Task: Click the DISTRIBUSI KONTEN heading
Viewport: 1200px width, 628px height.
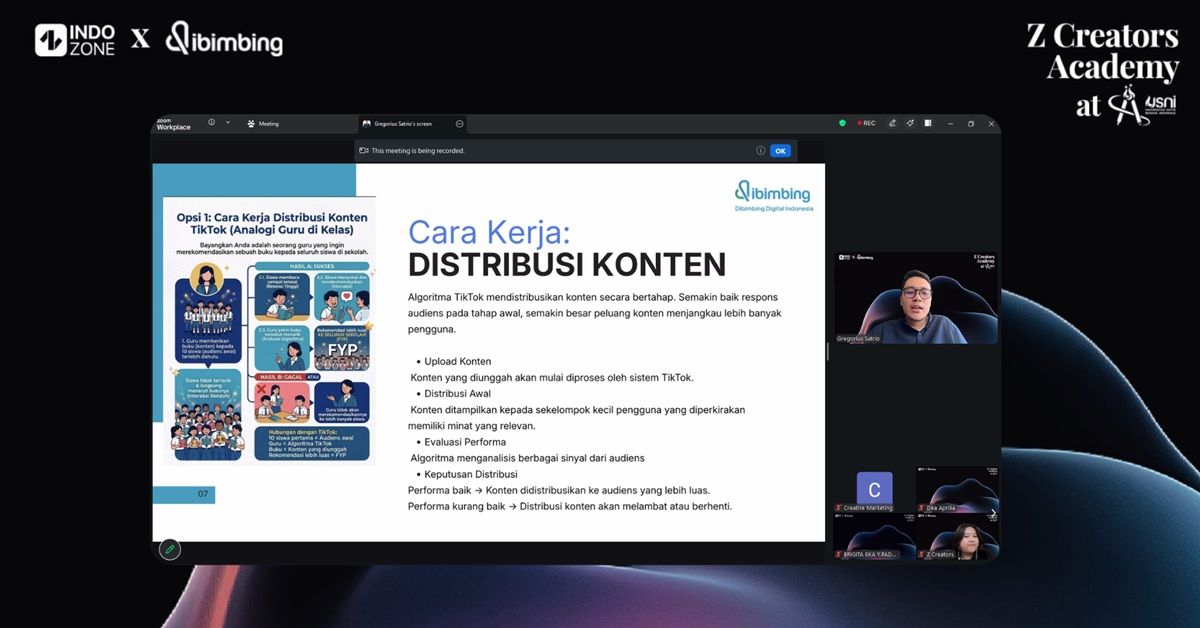Action: pos(567,265)
